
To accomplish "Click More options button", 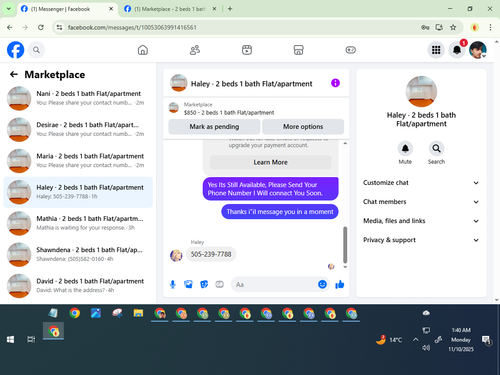I will [303, 127].
